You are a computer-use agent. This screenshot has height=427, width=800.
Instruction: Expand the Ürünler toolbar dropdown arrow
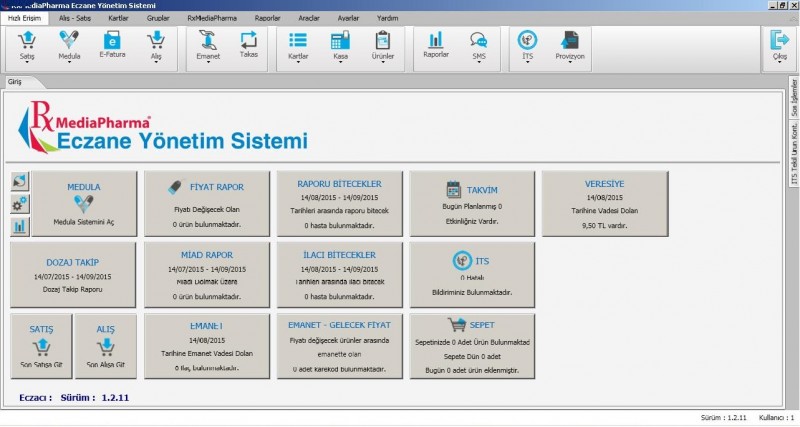(382, 64)
